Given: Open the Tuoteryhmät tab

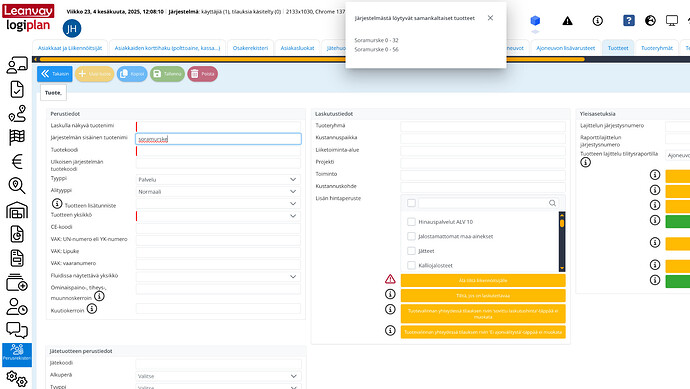Looking at the screenshot, I should pyautogui.click(x=657, y=48).
